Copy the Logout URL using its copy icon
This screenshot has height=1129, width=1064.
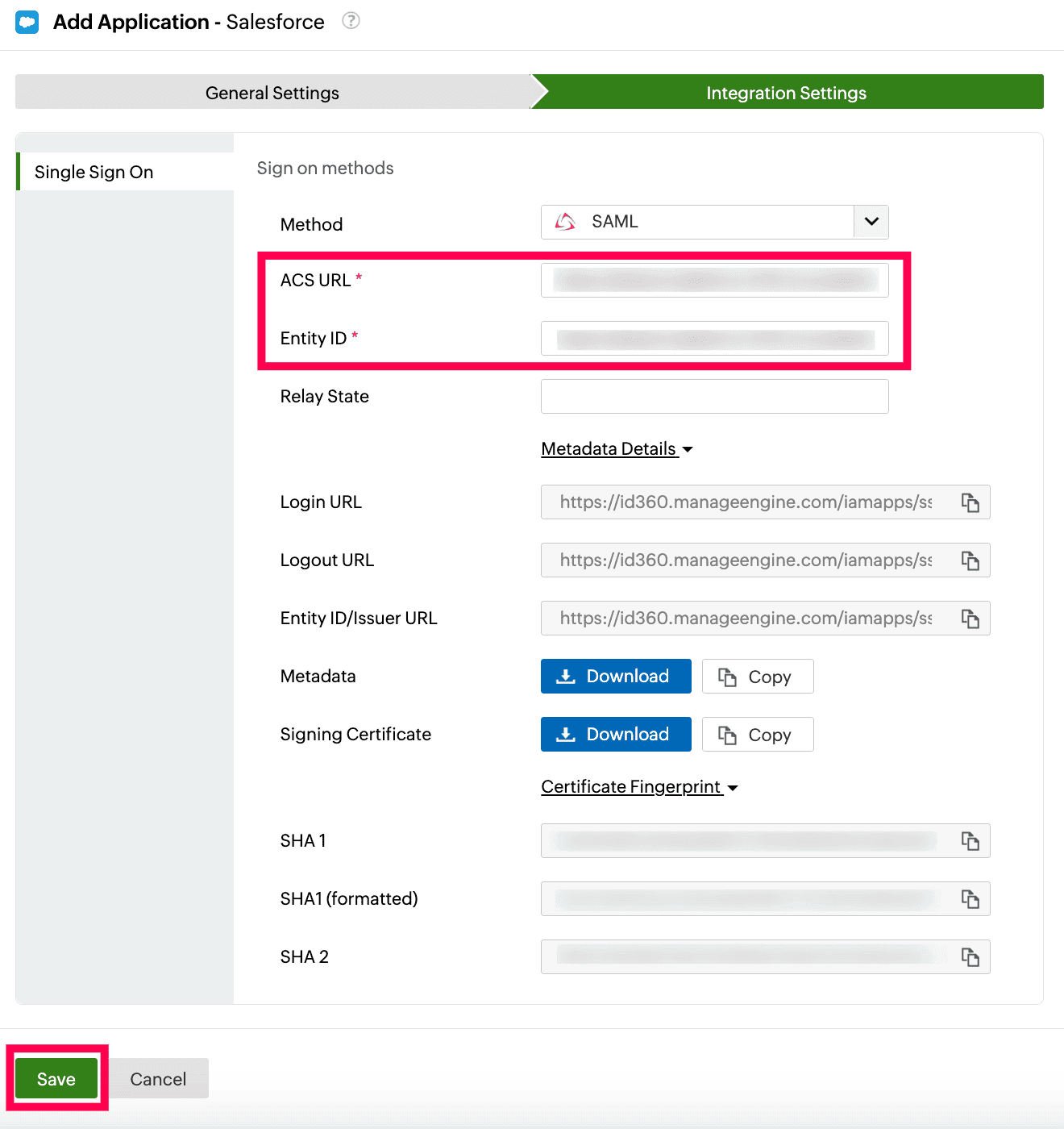[970, 560]
